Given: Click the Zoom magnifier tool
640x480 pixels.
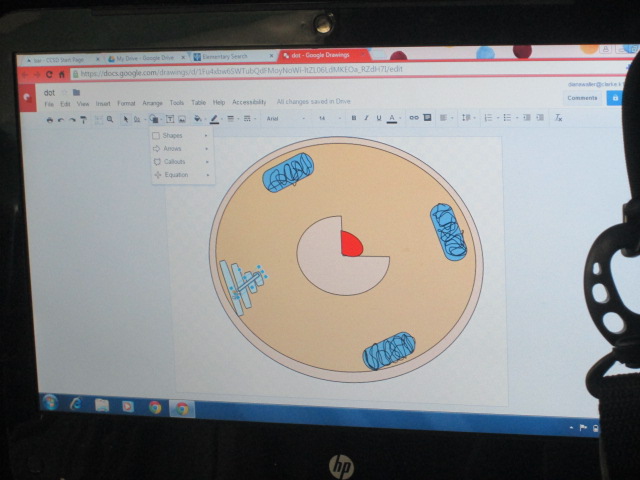Looking at the screenshot, I should click(x=109, y=119).
